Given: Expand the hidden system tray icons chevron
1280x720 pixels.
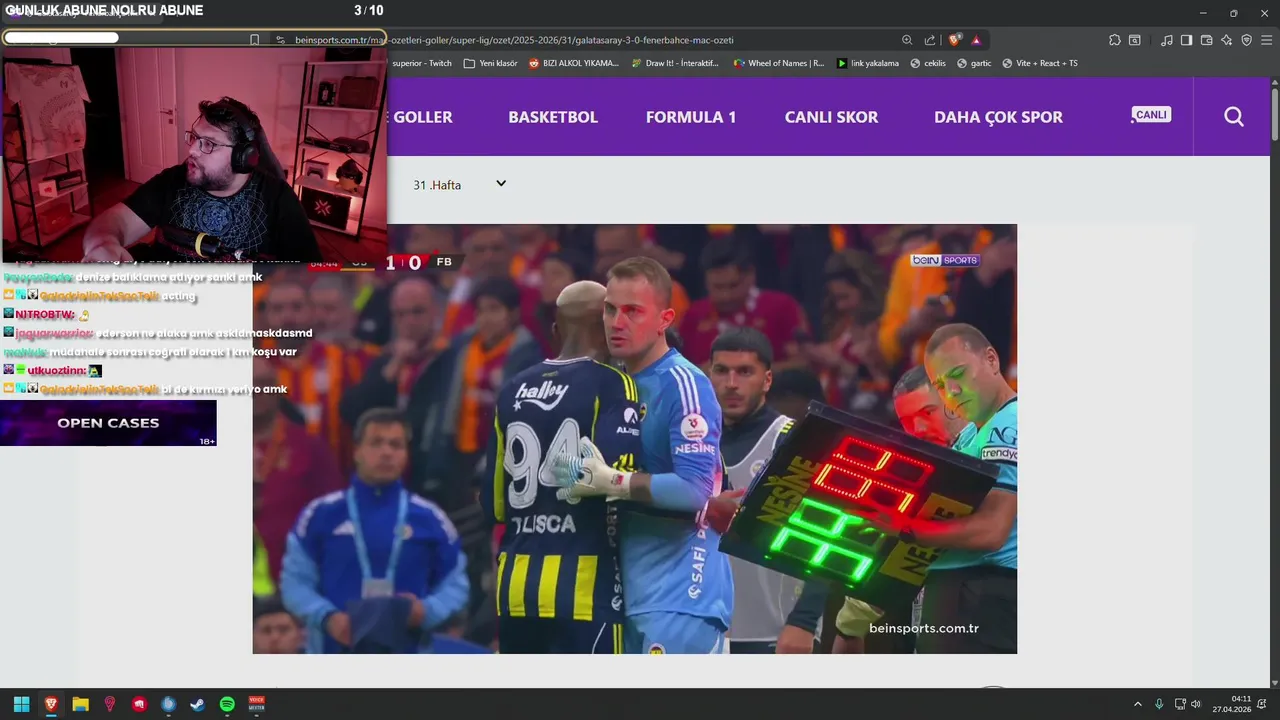Looking at the screenshot, I should pos(1137,704).
